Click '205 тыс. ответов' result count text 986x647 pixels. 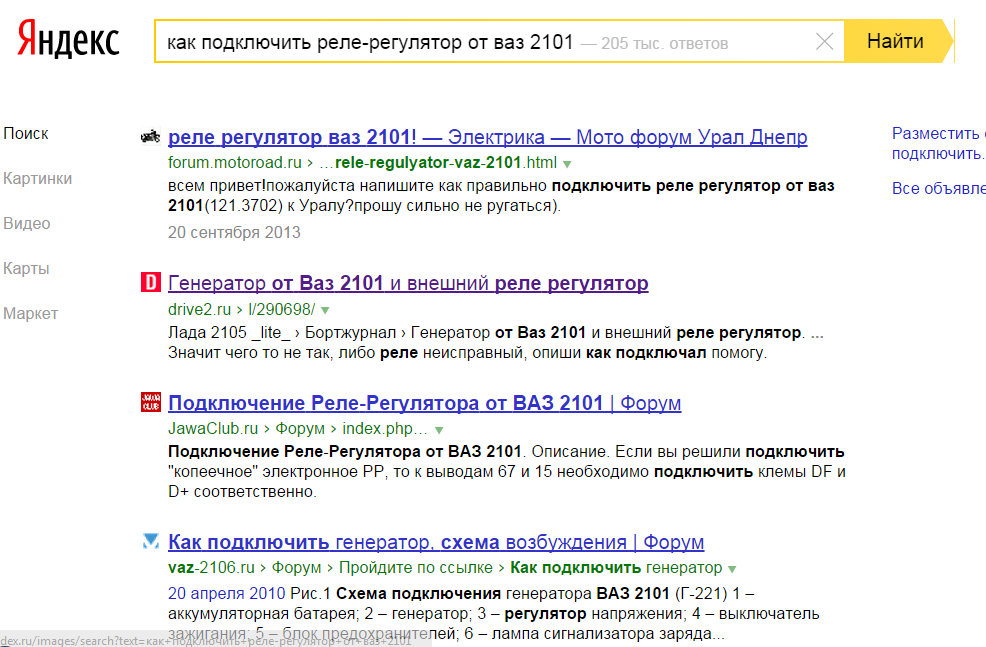[x=664, y=43]
